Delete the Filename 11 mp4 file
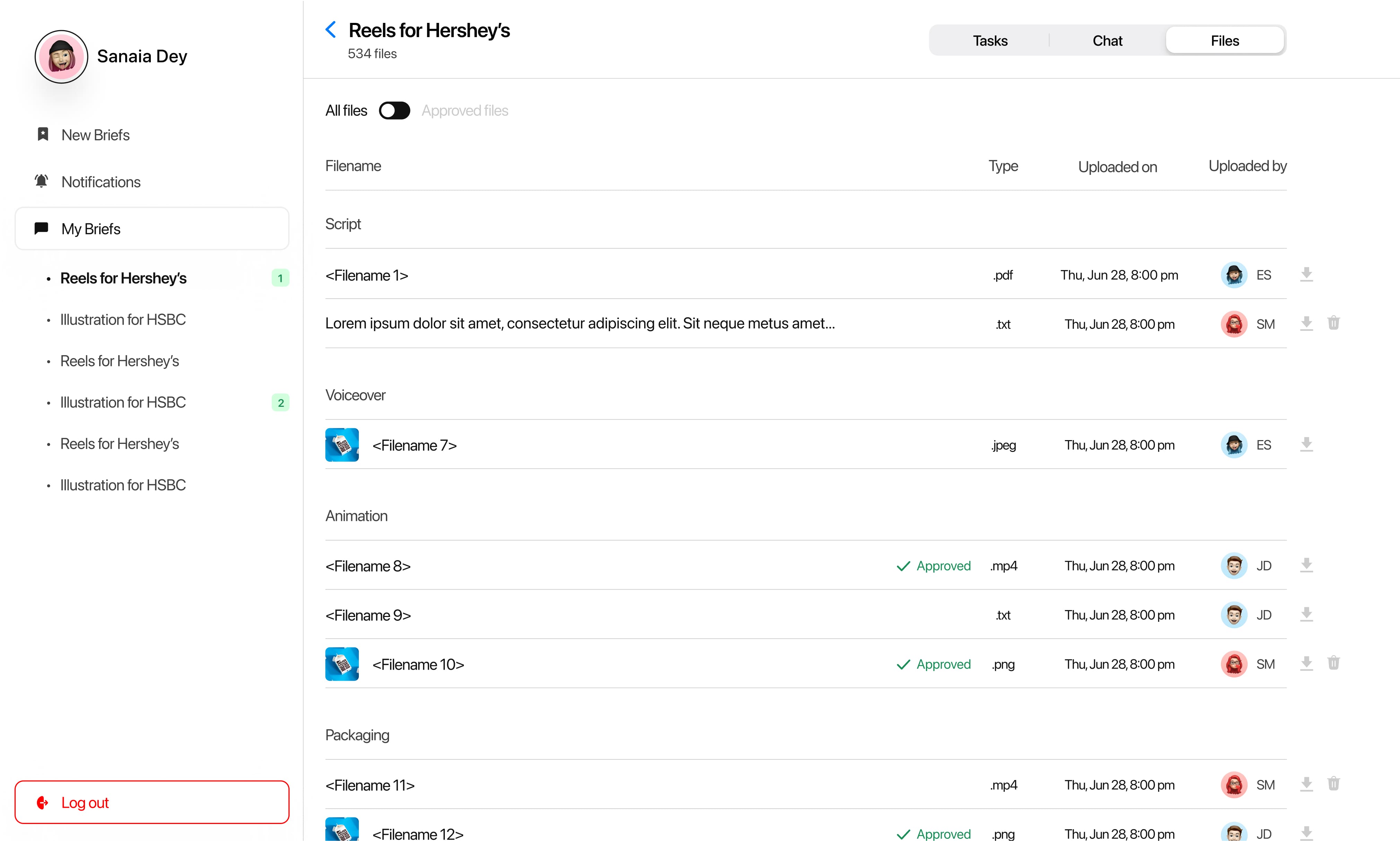Screen dimensions: 1400x841 [1333, 784]
